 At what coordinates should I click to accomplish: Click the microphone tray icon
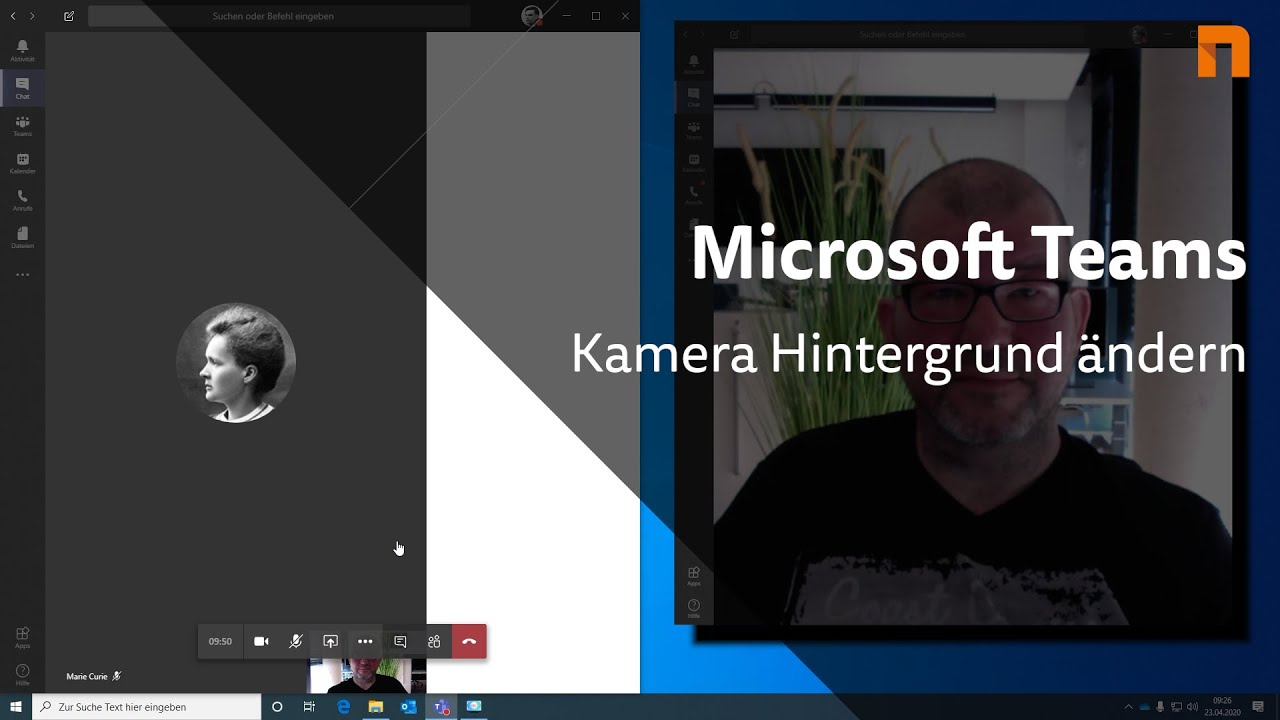pyautogui.click(x=1160, y=707)
